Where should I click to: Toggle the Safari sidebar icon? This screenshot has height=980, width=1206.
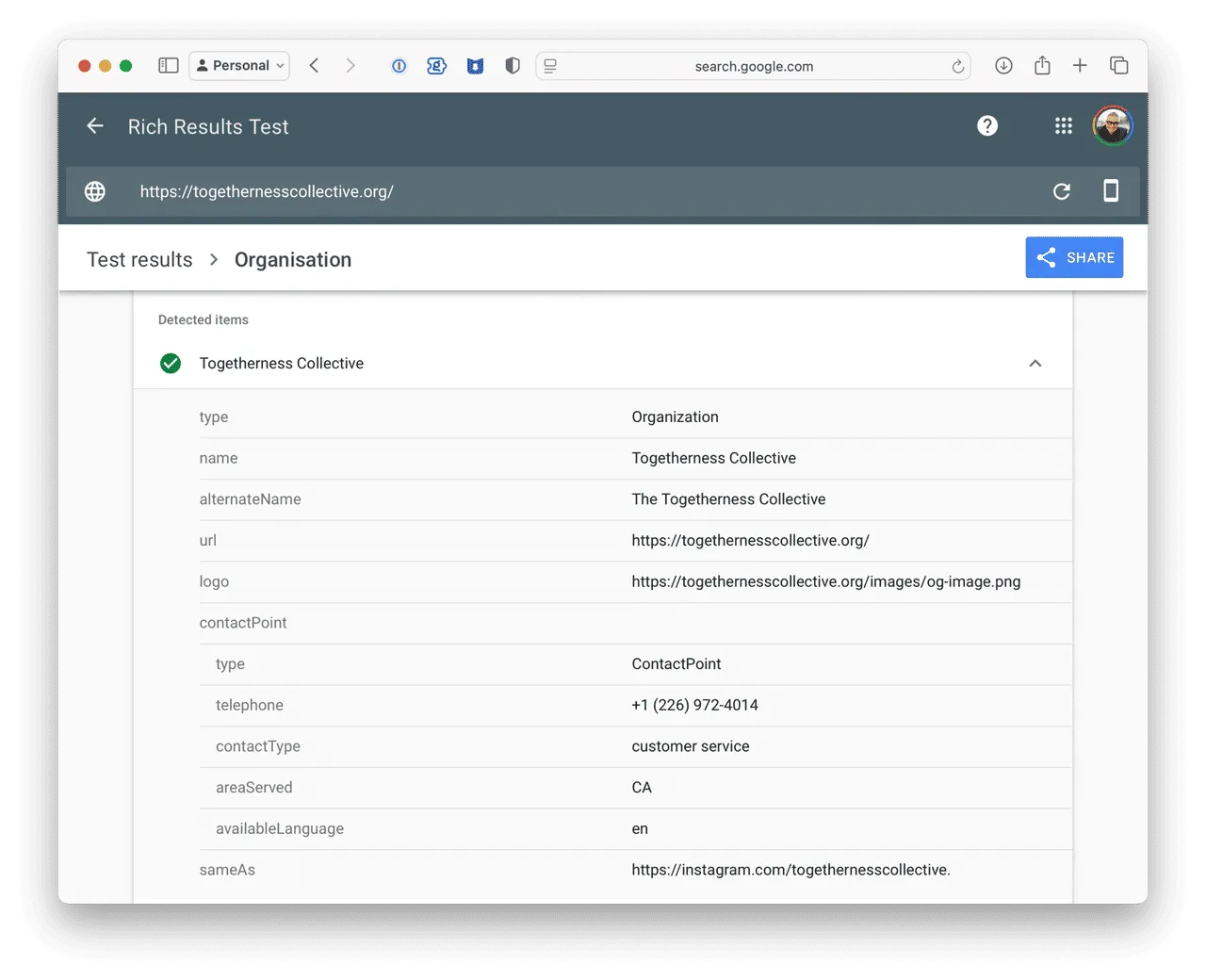[169, 66]
